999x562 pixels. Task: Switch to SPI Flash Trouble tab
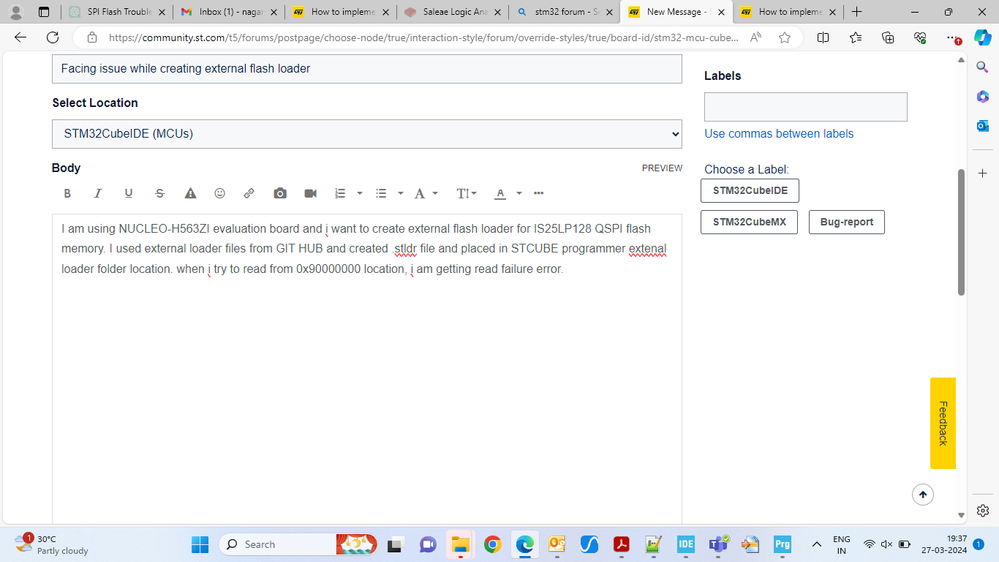coord(117,11)
